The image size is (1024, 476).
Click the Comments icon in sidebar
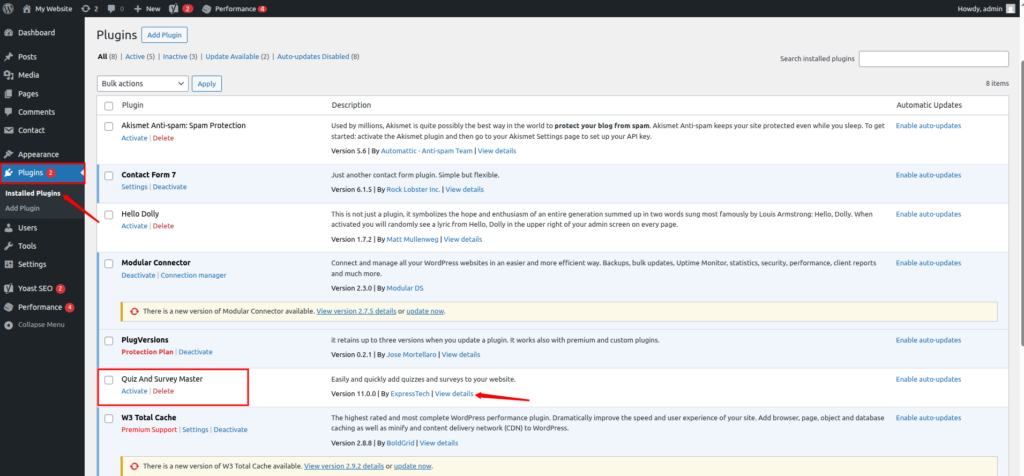click(x=8, y=112)
